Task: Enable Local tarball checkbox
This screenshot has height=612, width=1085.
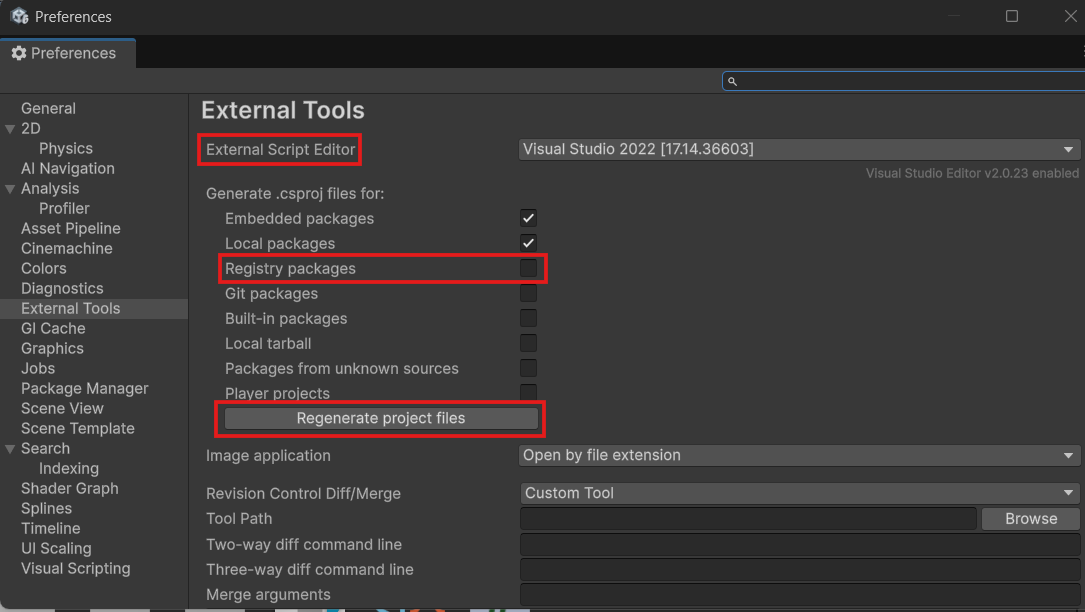Action: 528,343
